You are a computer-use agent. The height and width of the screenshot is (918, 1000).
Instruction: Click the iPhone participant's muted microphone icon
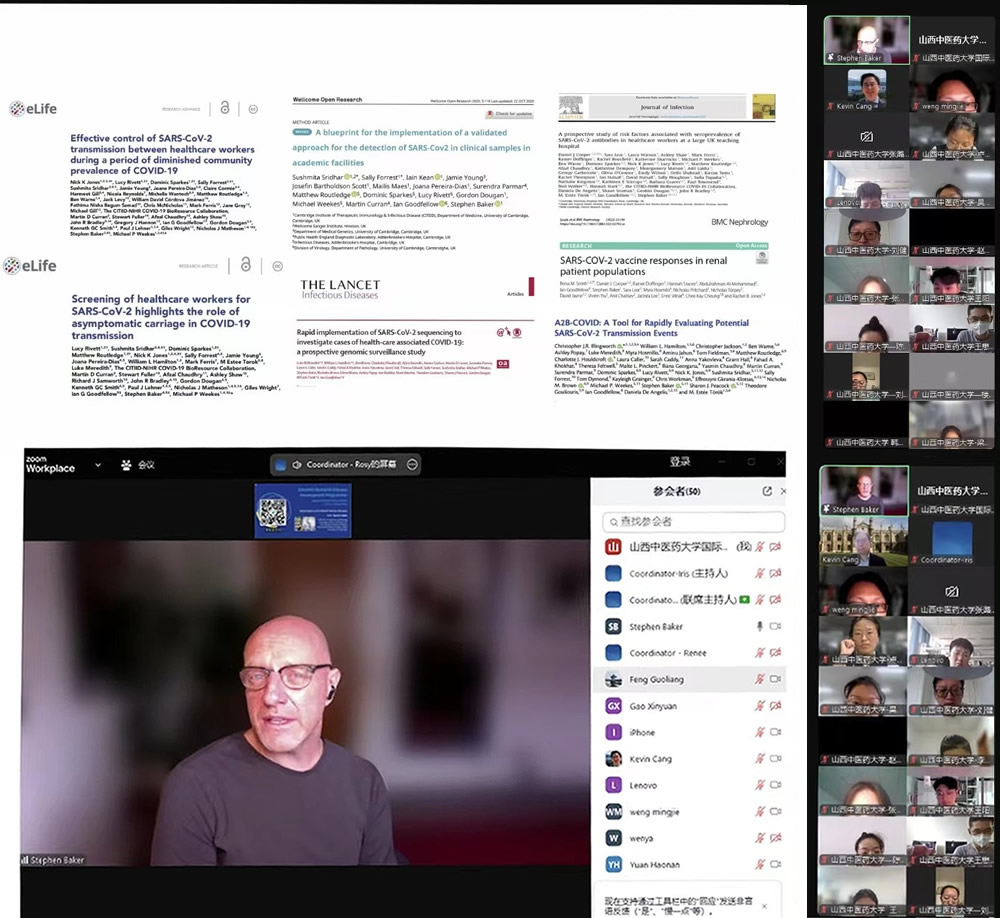[x=759, y=733]
